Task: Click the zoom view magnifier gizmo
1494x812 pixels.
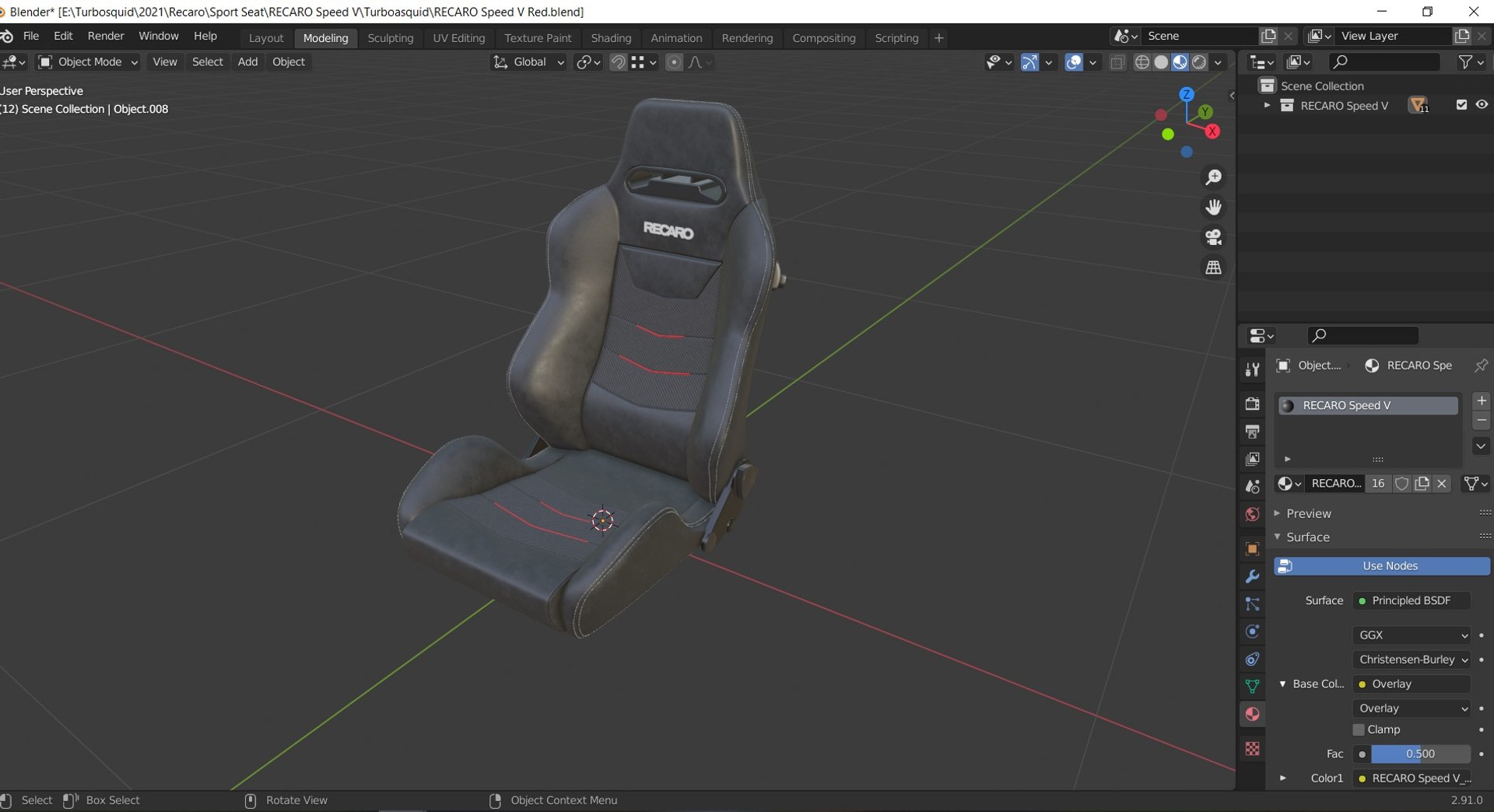Action: (x=1213, y=177)
